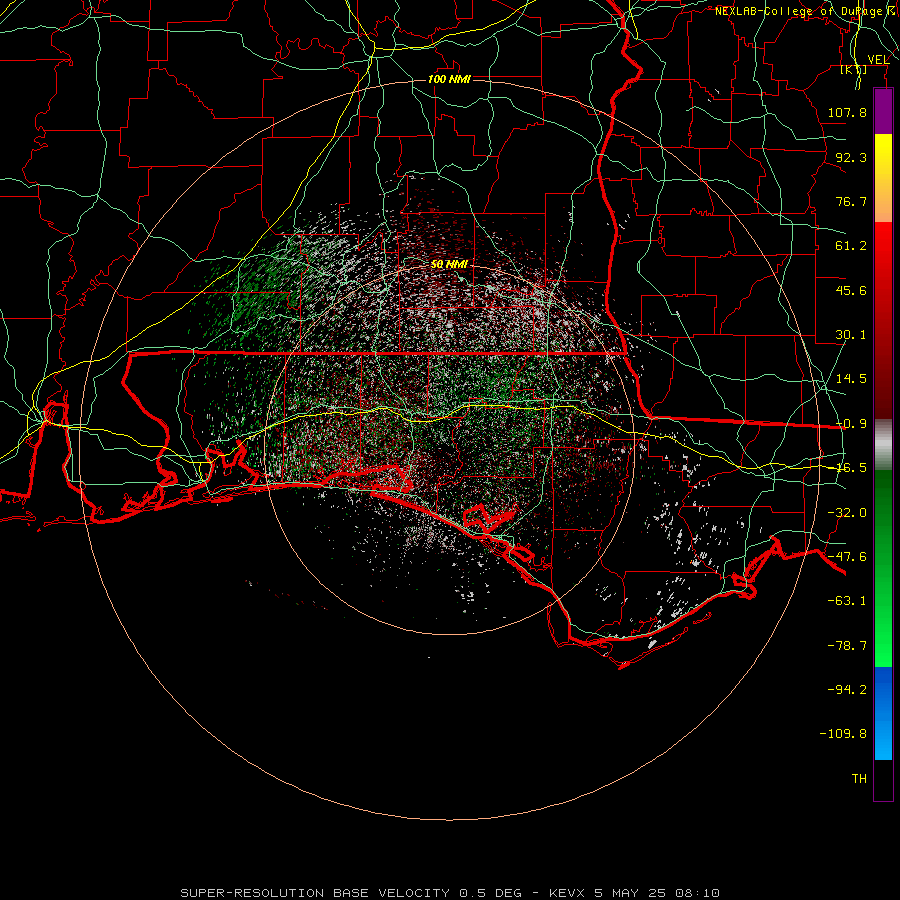Click the purple segment of the color bar

883,111
